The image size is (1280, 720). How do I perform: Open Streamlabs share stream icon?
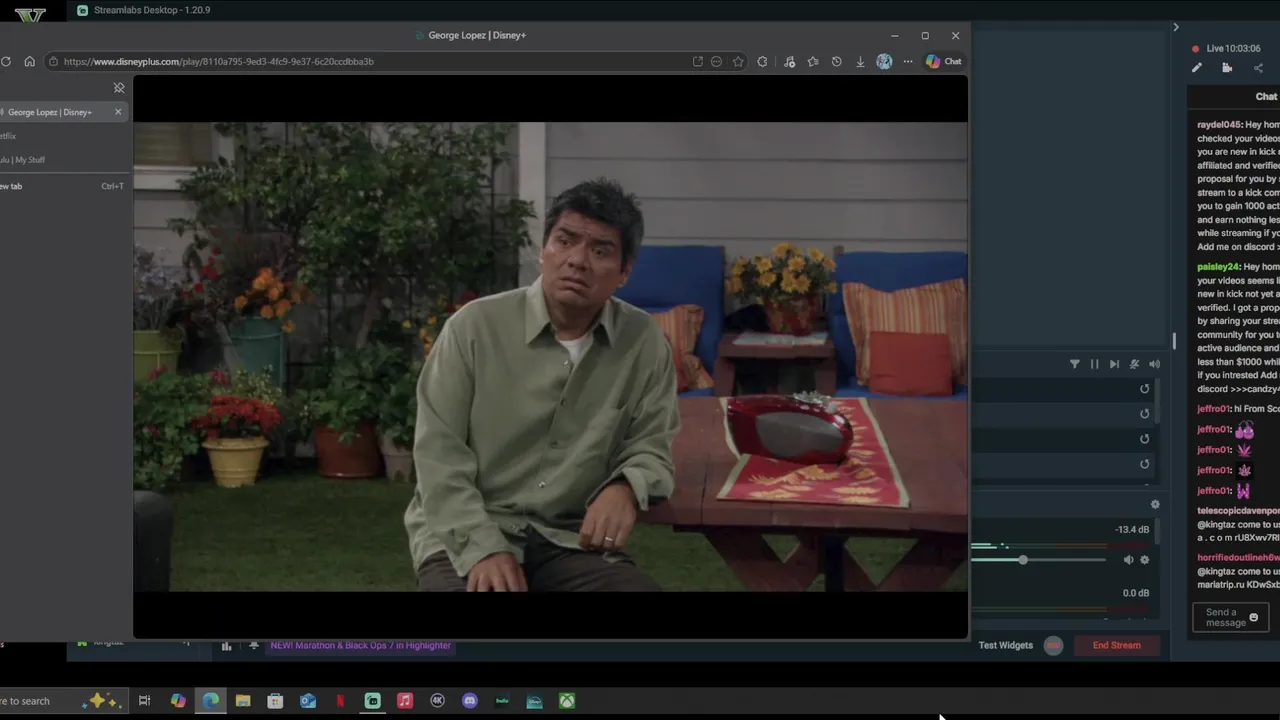[x=1258, y=68]
